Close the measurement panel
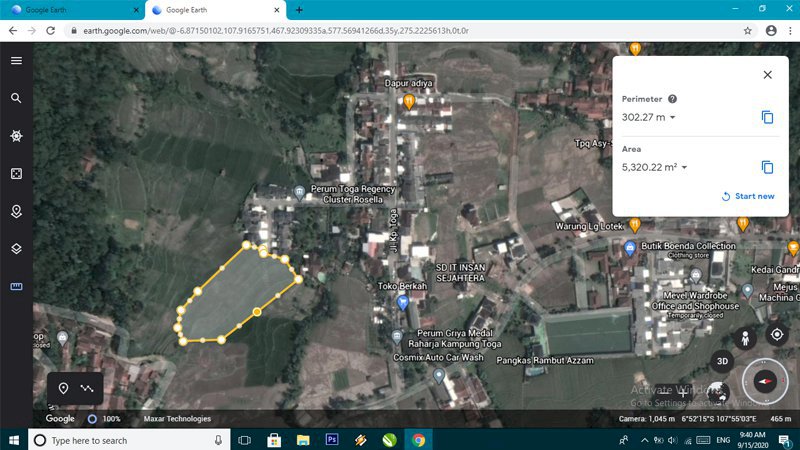The height and width of the screenshot is (450, 800). [767, 75]
